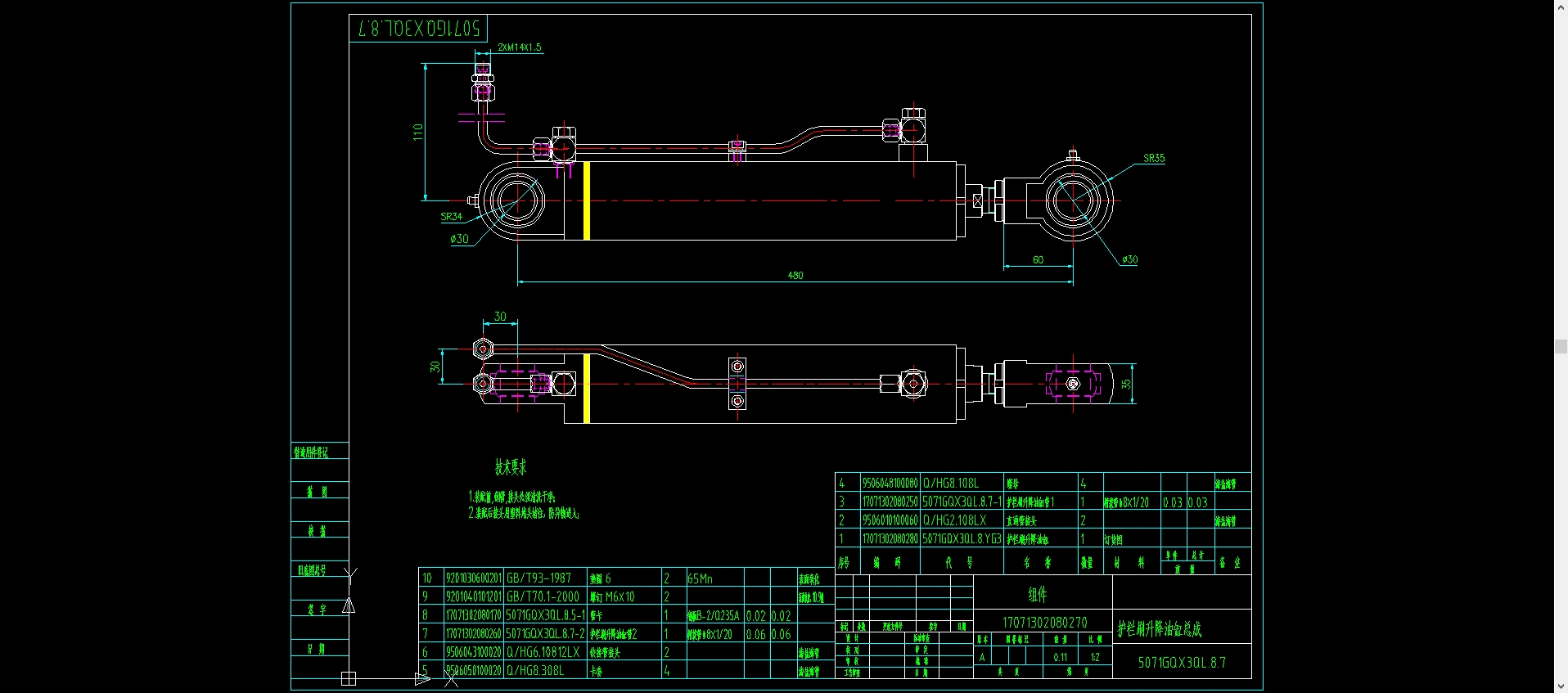
Task: Click the Q/HG2.108LX code cell
Action: [x=955, y=520]
